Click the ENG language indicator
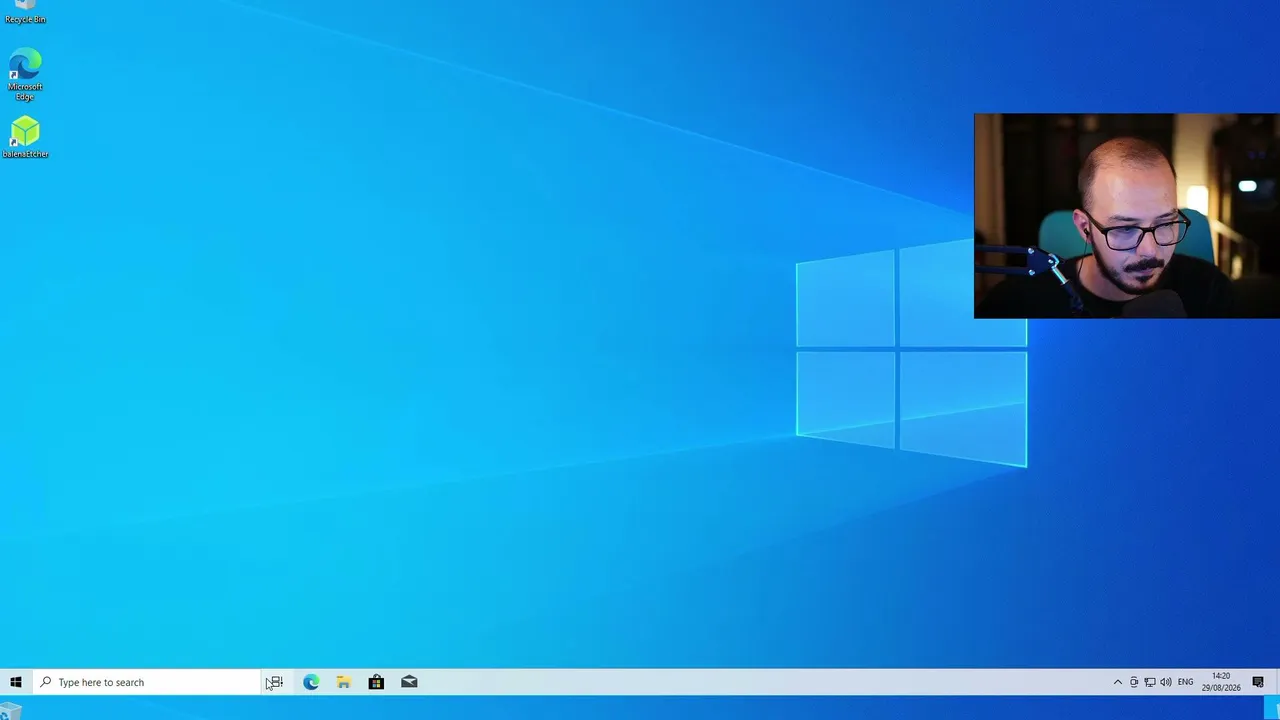Screen dimensions: 1280x720 point(1185,682)
